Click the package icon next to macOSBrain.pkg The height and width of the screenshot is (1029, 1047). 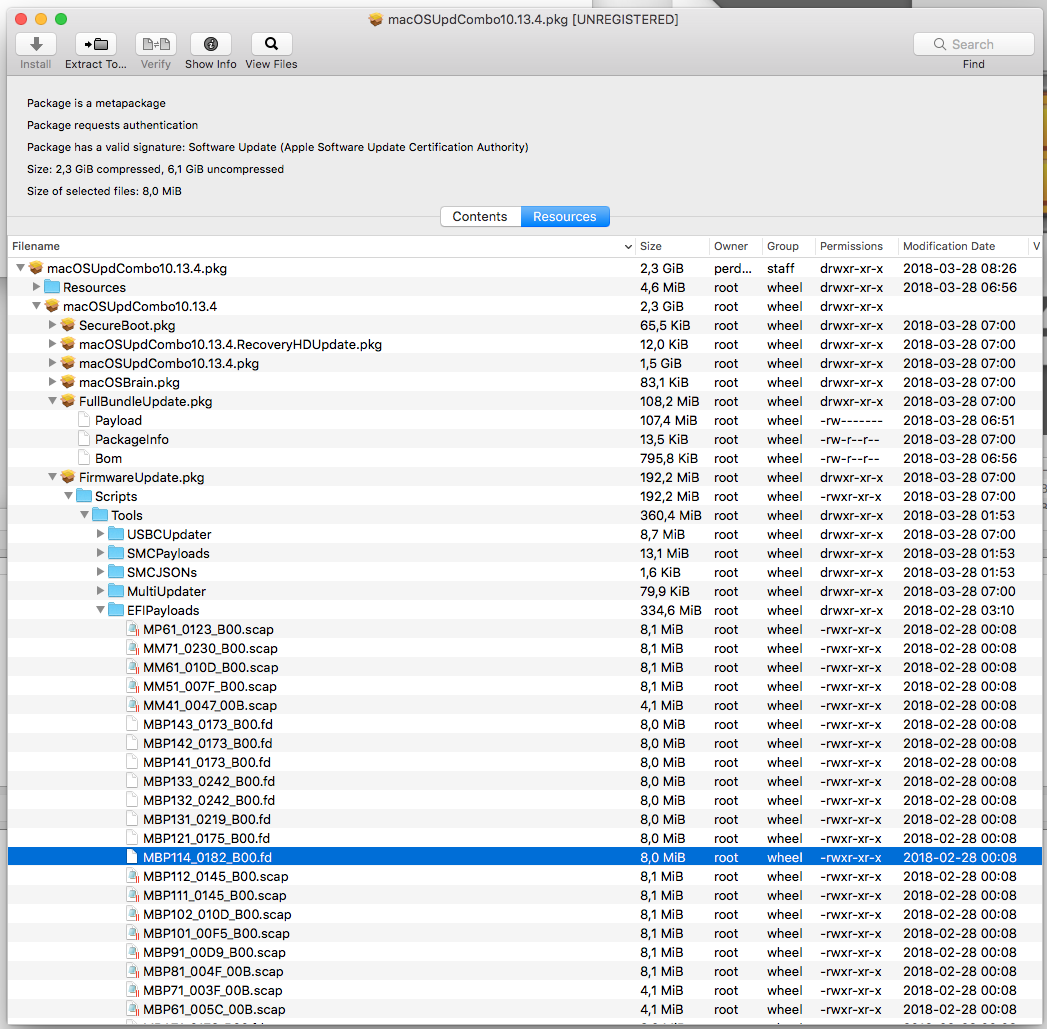pos(66,382)
